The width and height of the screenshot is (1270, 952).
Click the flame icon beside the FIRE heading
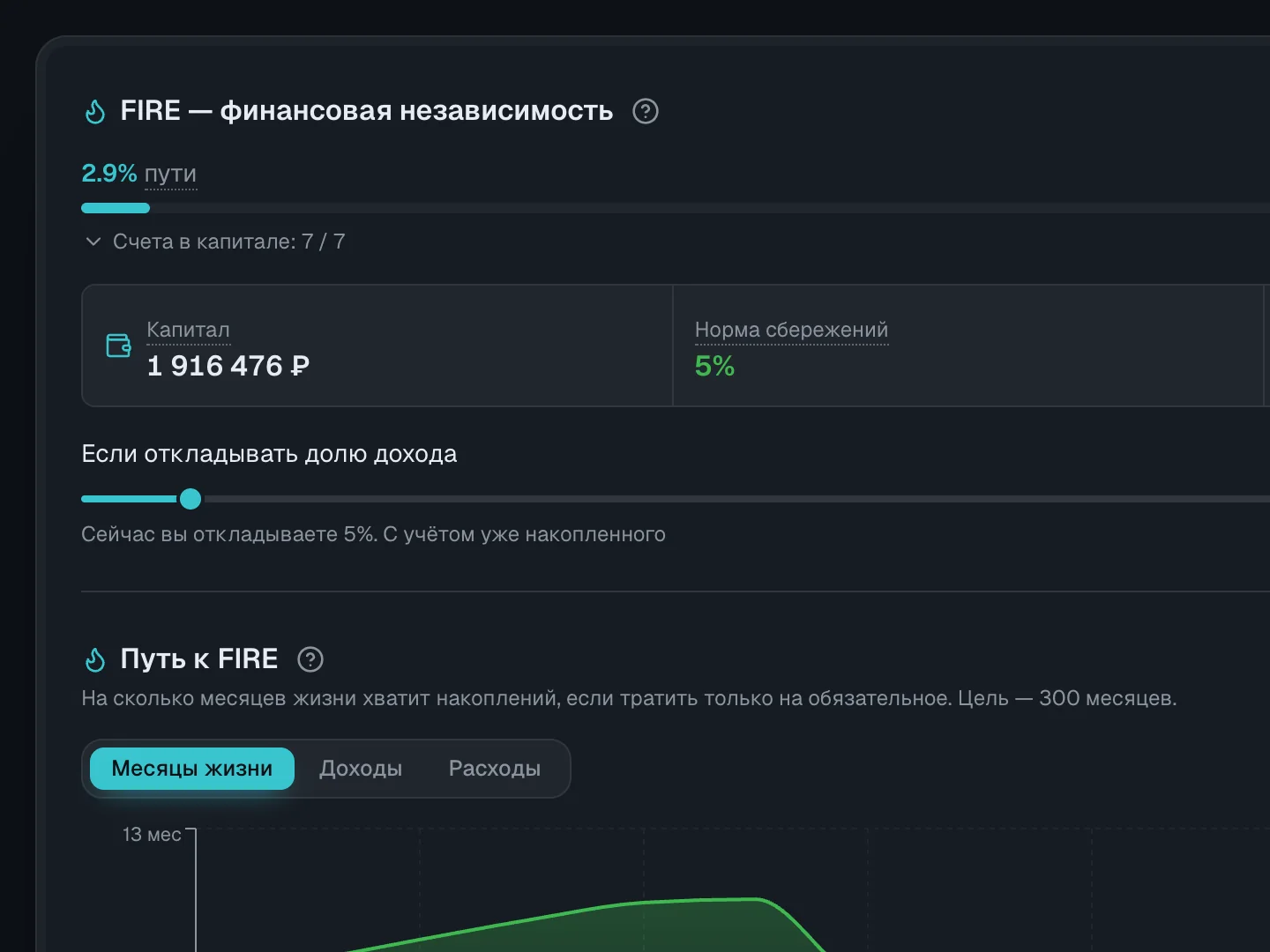tap(95, 112)
